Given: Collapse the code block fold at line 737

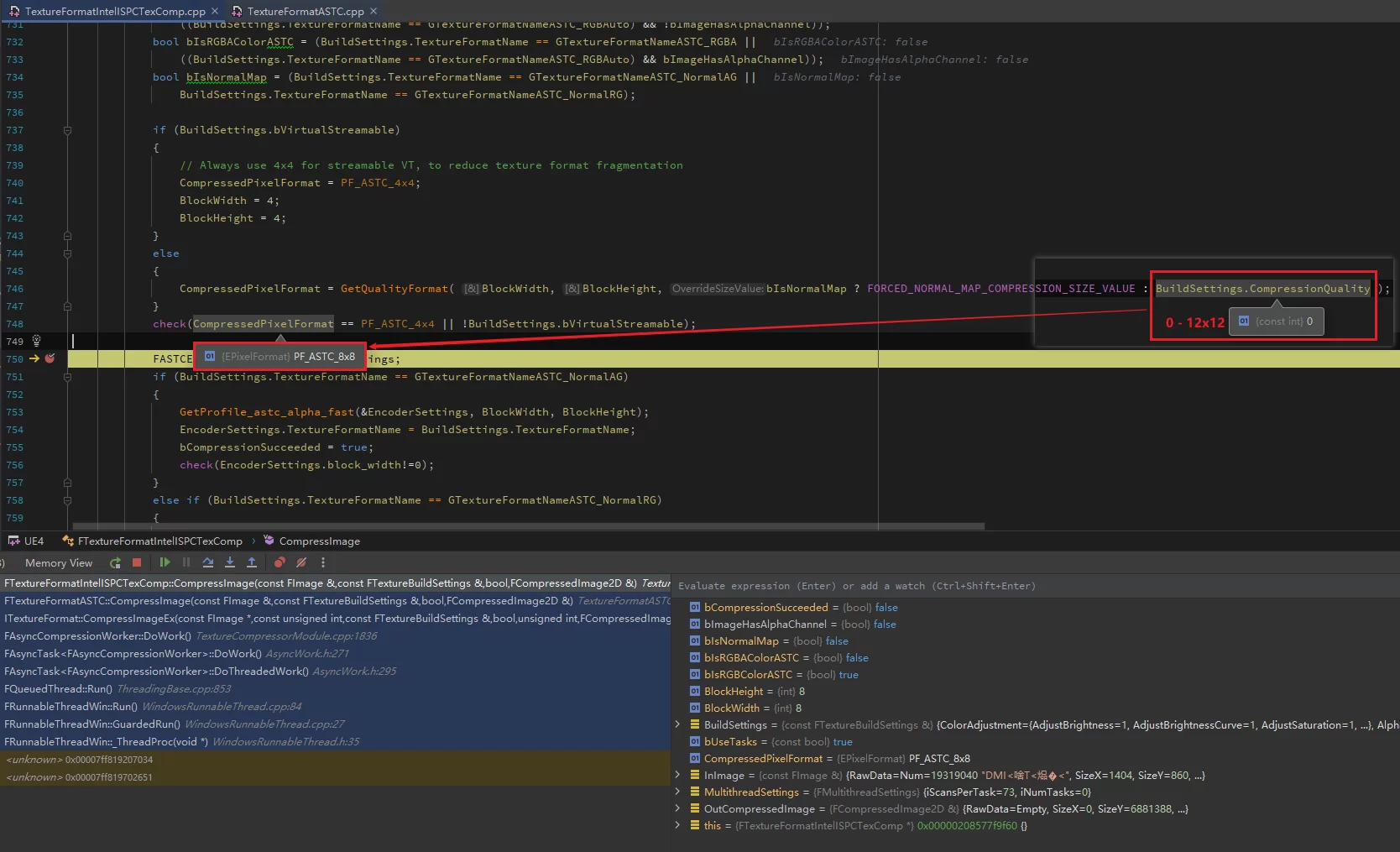Looking at the screenshot, I should [x=67, y=130].
